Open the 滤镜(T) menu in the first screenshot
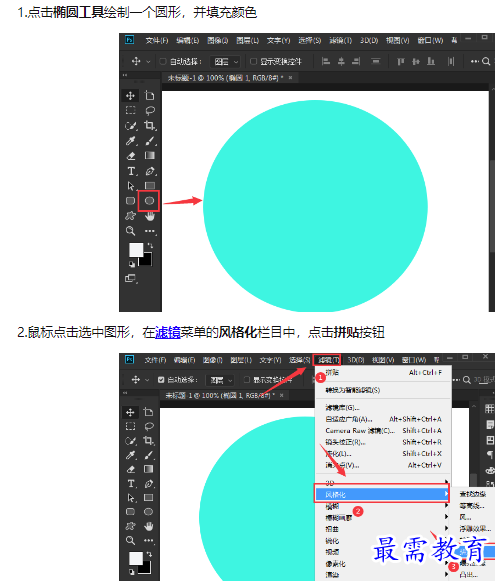Viewport: 495px width, 581px height. (340, 40)
